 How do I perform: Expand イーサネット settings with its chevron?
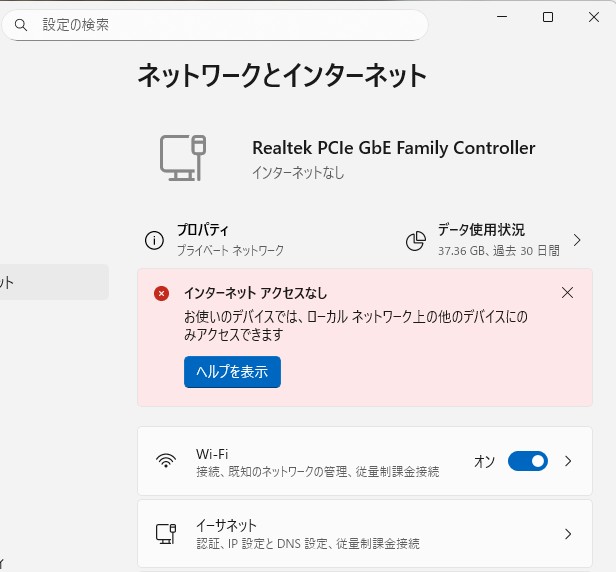point(568,534)
